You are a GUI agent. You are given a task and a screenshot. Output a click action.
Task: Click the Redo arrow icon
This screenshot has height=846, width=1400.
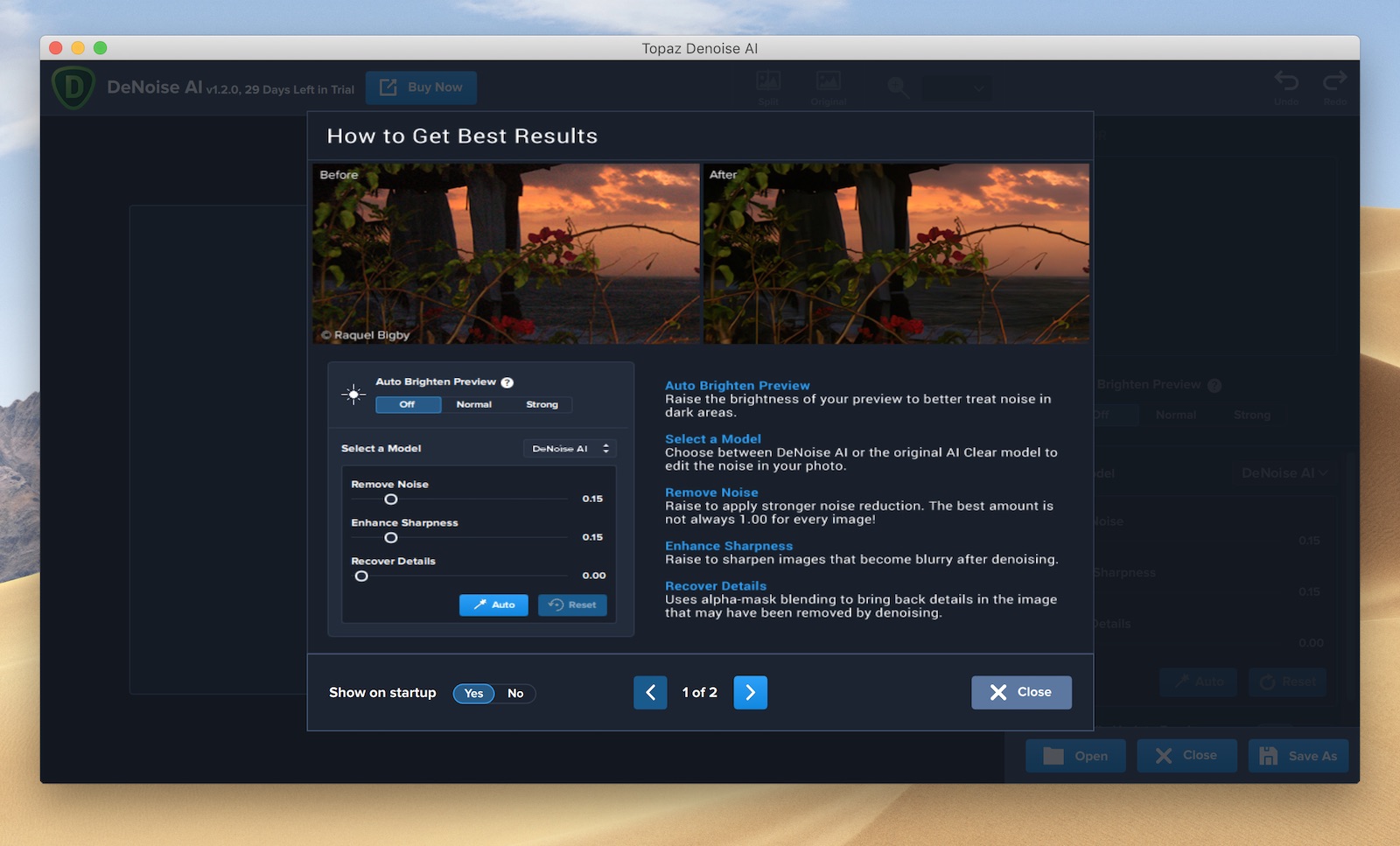(1335, 81)
